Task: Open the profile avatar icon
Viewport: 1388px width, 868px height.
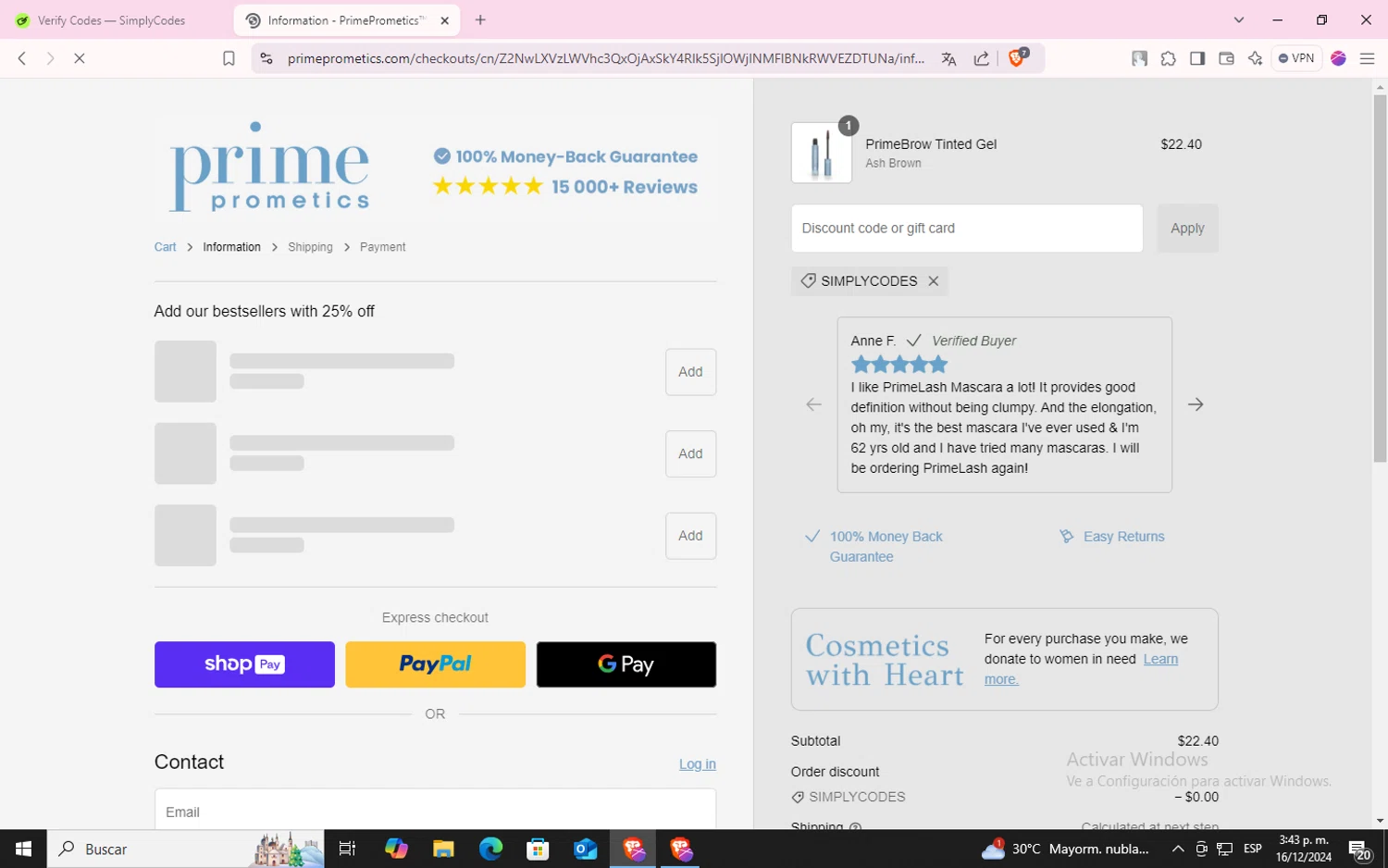Action: (x=1338, y=58)
